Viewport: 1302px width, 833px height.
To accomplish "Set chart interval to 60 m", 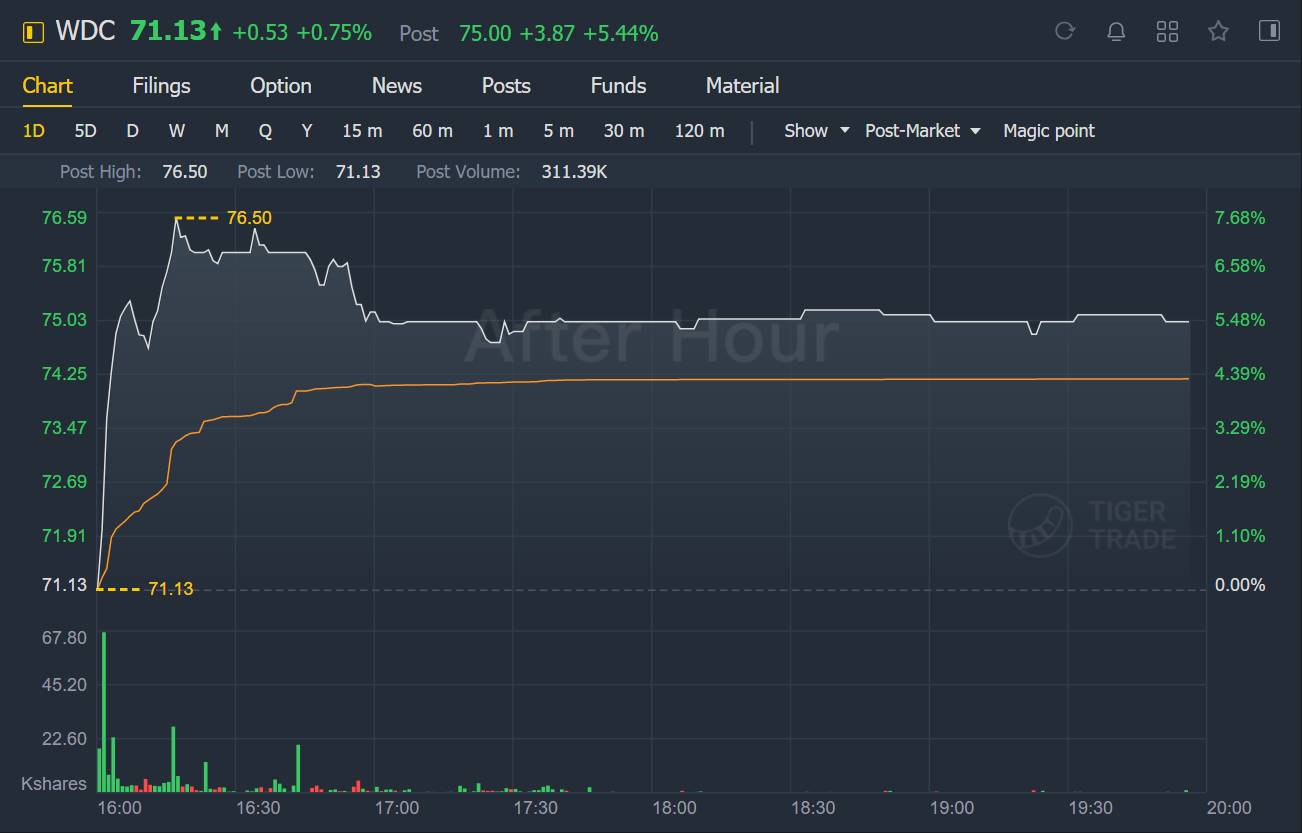I will click(432, 131).
